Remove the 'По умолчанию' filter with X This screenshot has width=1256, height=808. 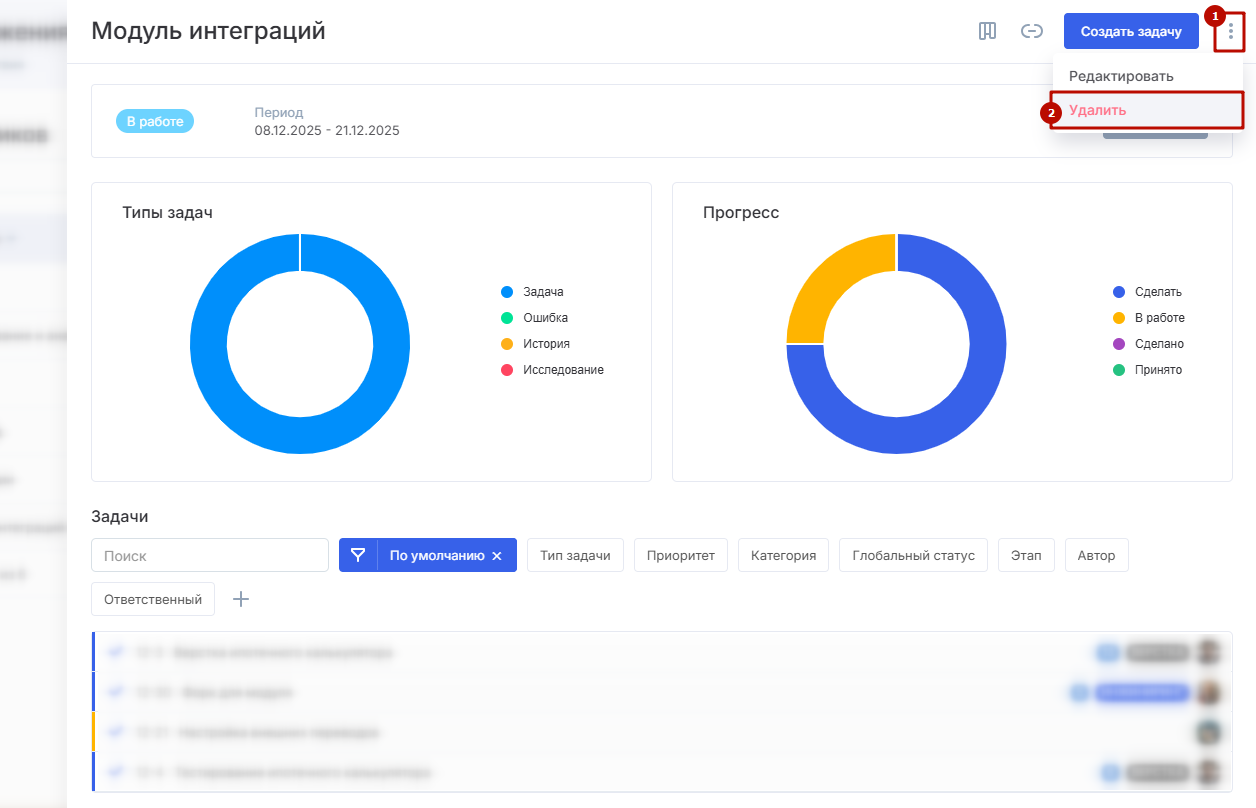click(x=497, y=556)
